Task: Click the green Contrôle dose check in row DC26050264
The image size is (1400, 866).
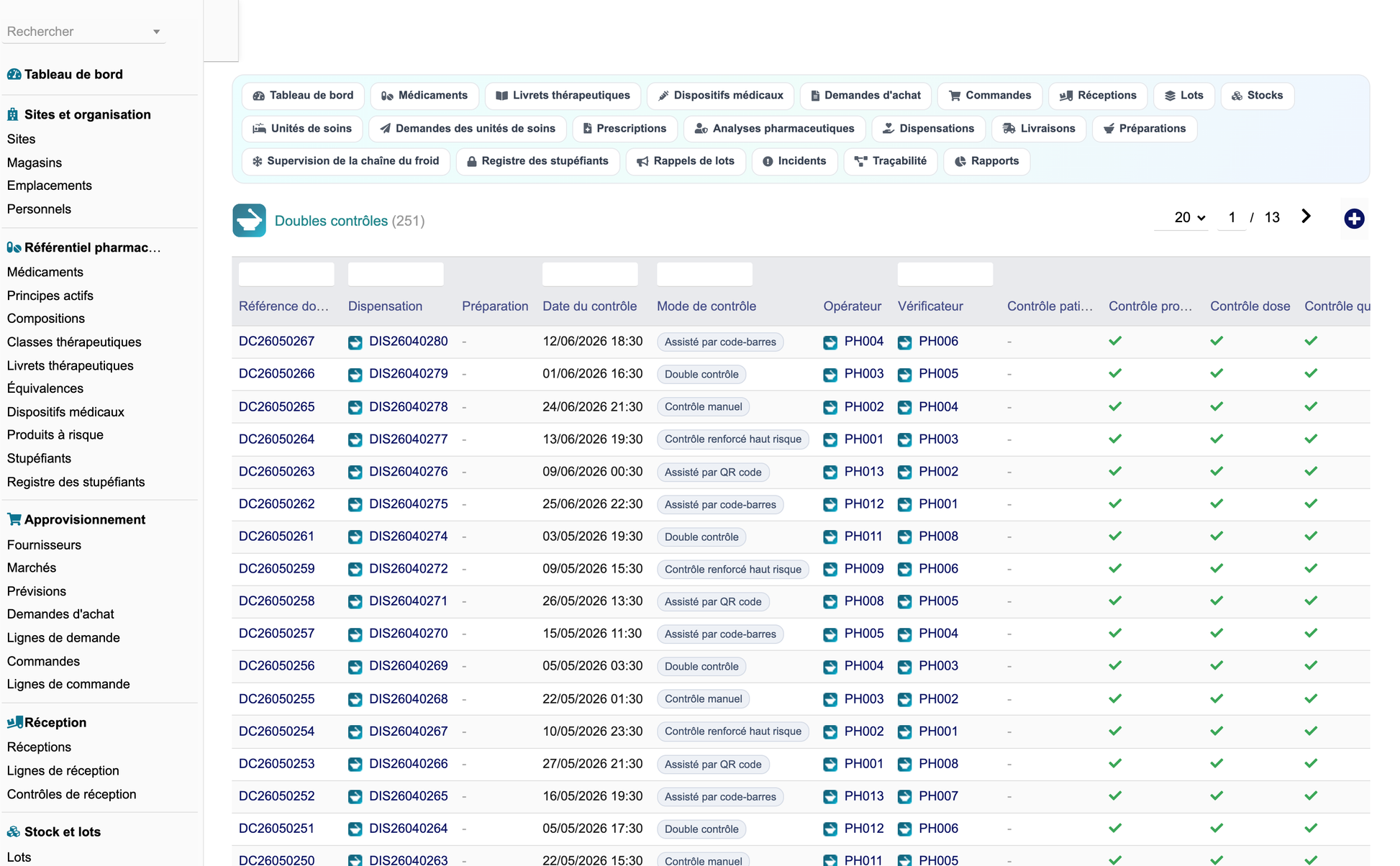Action: coord(1217,439)
